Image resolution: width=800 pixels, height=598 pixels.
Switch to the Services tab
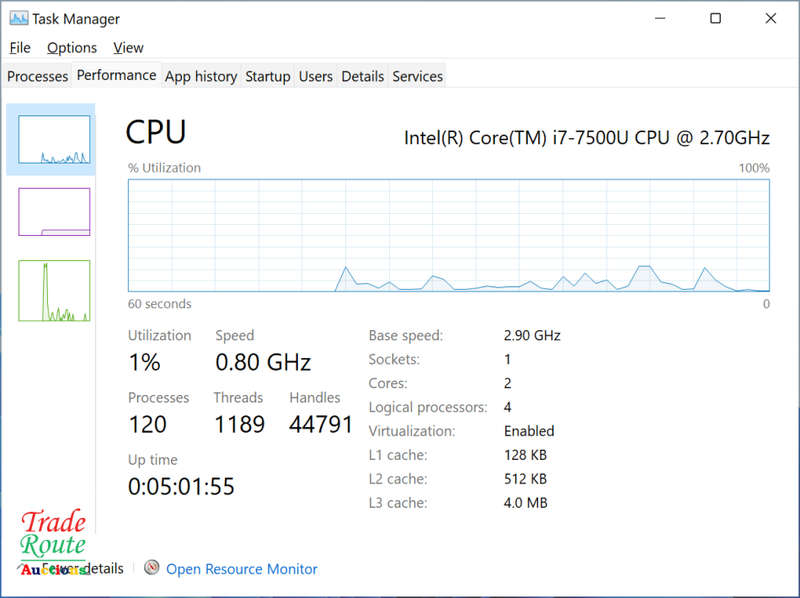[417, 76]
